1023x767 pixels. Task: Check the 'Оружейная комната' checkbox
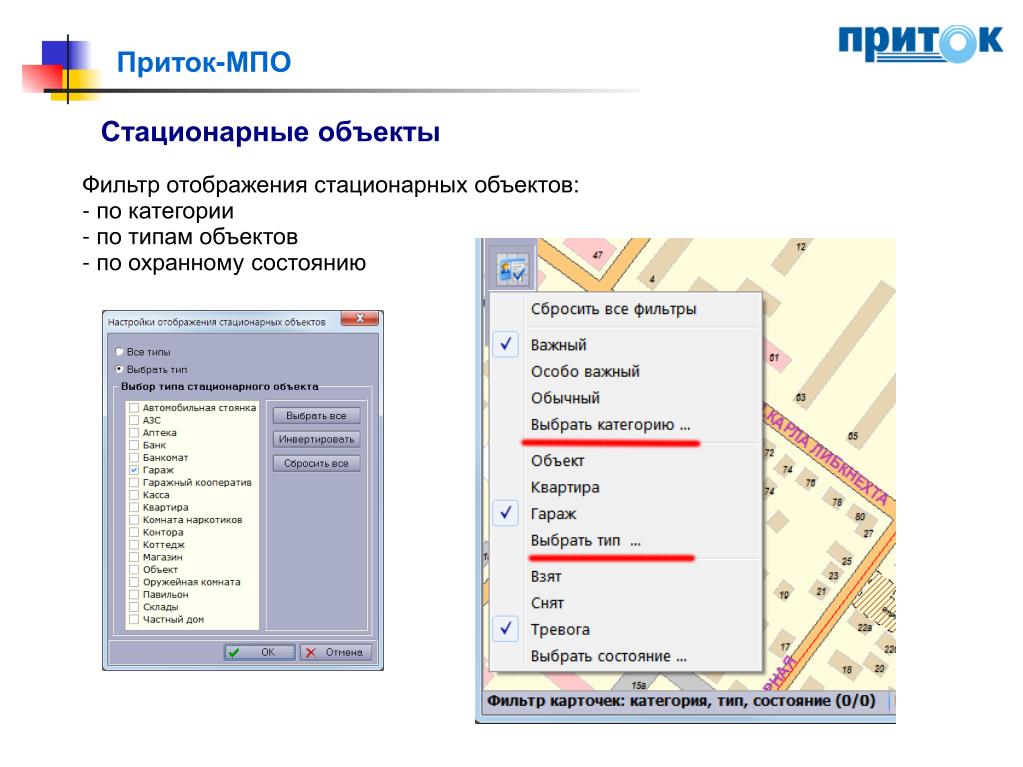click(x=134, y=582)
